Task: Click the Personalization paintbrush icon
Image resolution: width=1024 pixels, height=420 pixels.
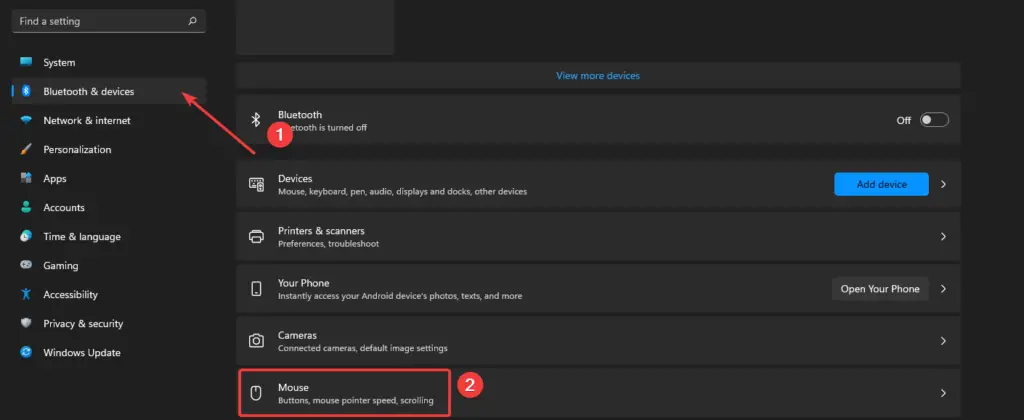Action: coord(26,150)
